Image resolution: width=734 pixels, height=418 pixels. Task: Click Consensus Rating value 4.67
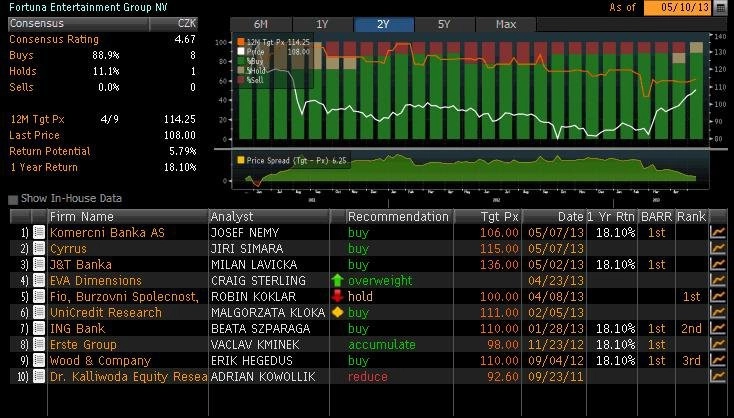(185, 39)
